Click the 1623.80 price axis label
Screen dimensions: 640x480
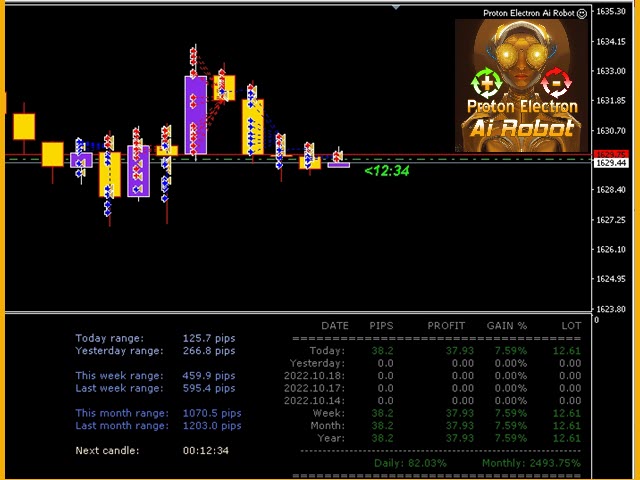(611, 309)
